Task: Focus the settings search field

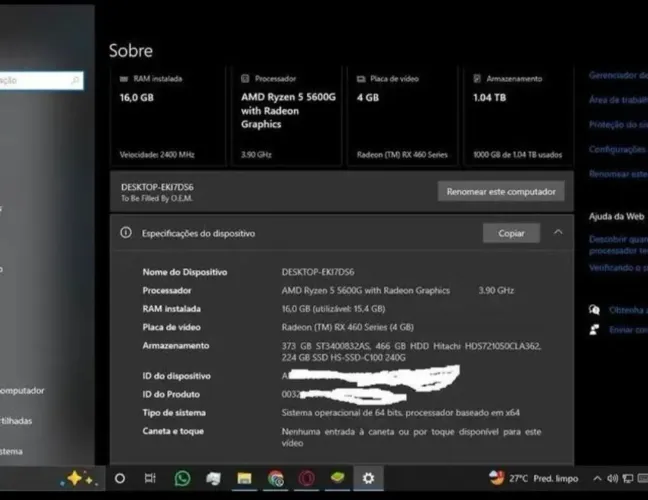Action: click(x=41, y=80)
